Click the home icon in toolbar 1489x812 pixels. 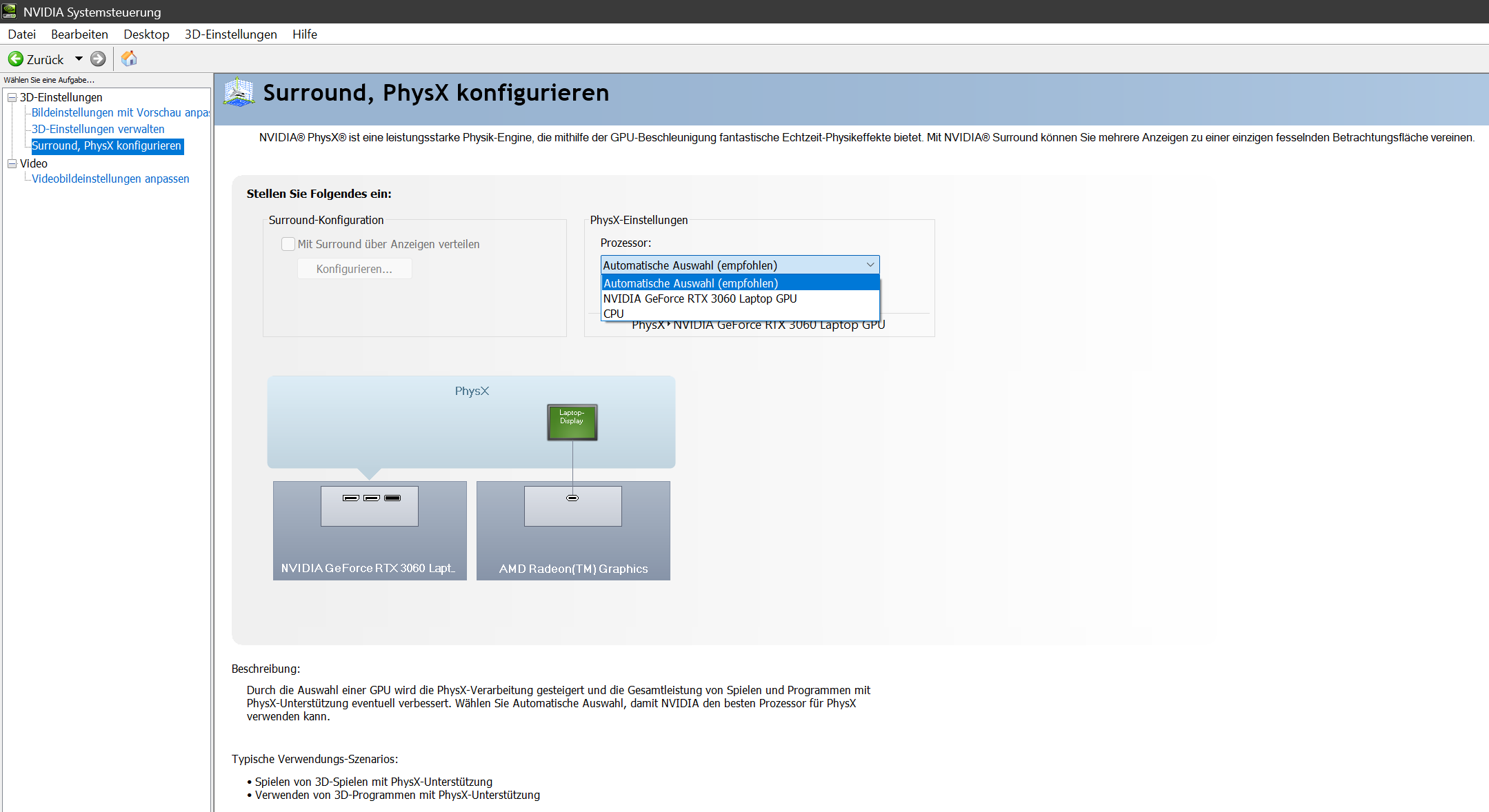point(129,59)
